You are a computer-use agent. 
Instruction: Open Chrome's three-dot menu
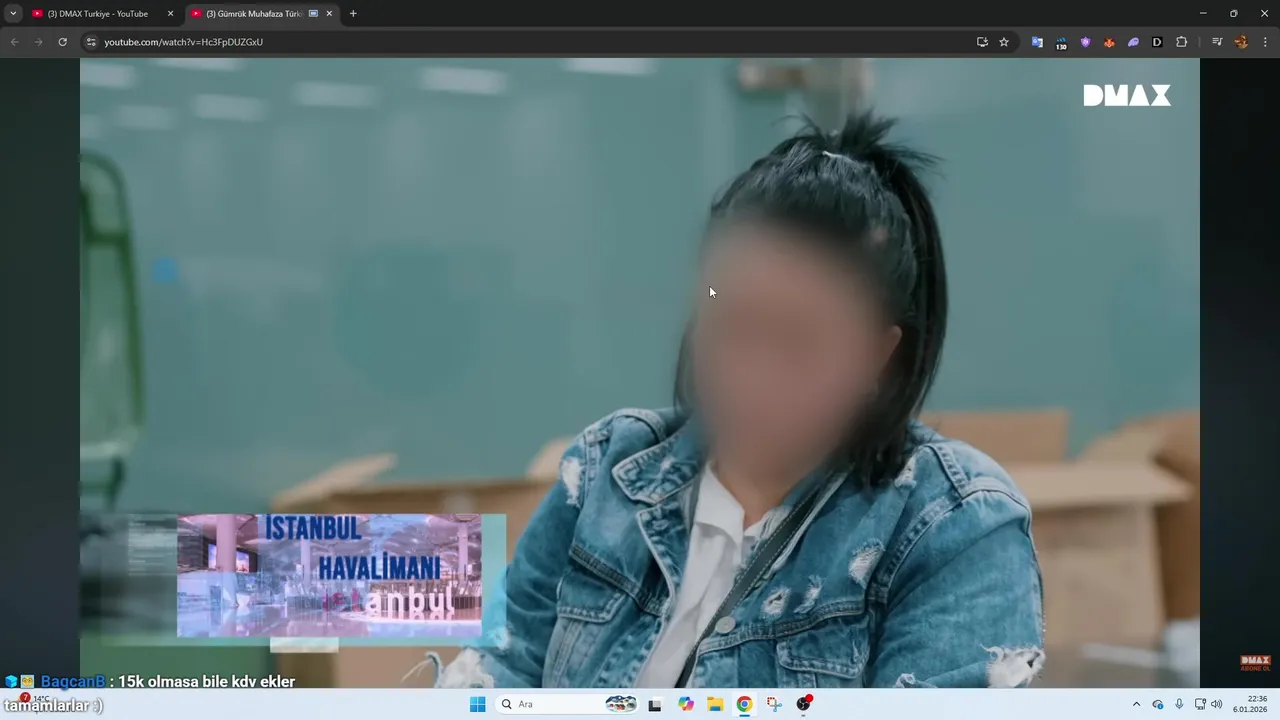click(x=1265, y=42)
